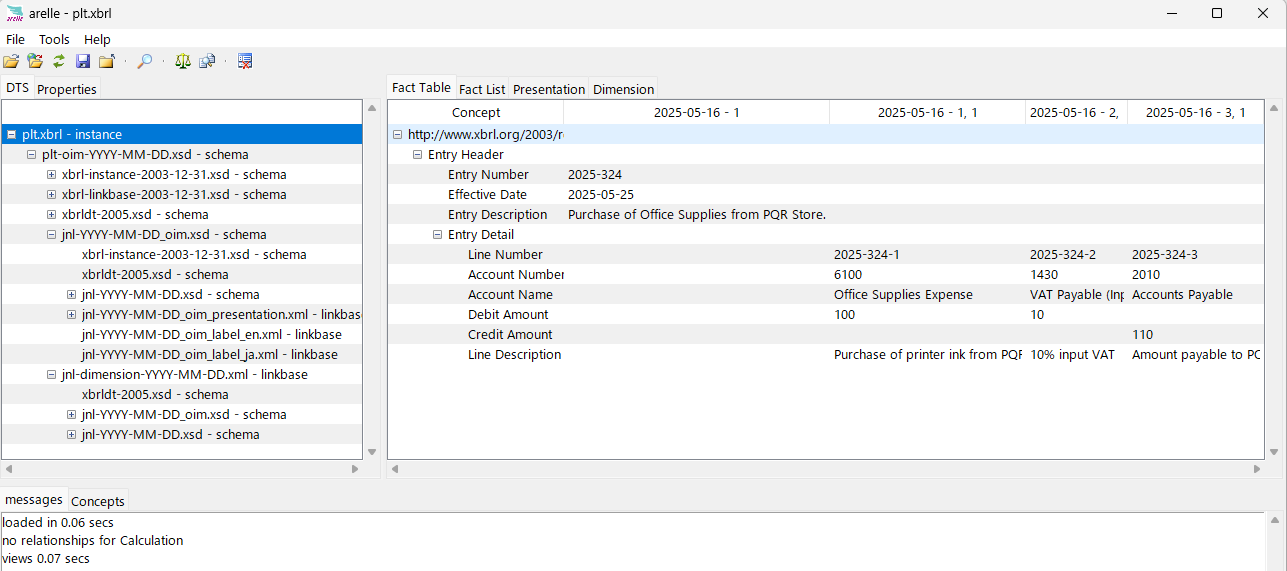The width and height of the screenshot is (1287, 571).
Task: Switch to the Concepts tab
Action: click(x=98, y=501)
